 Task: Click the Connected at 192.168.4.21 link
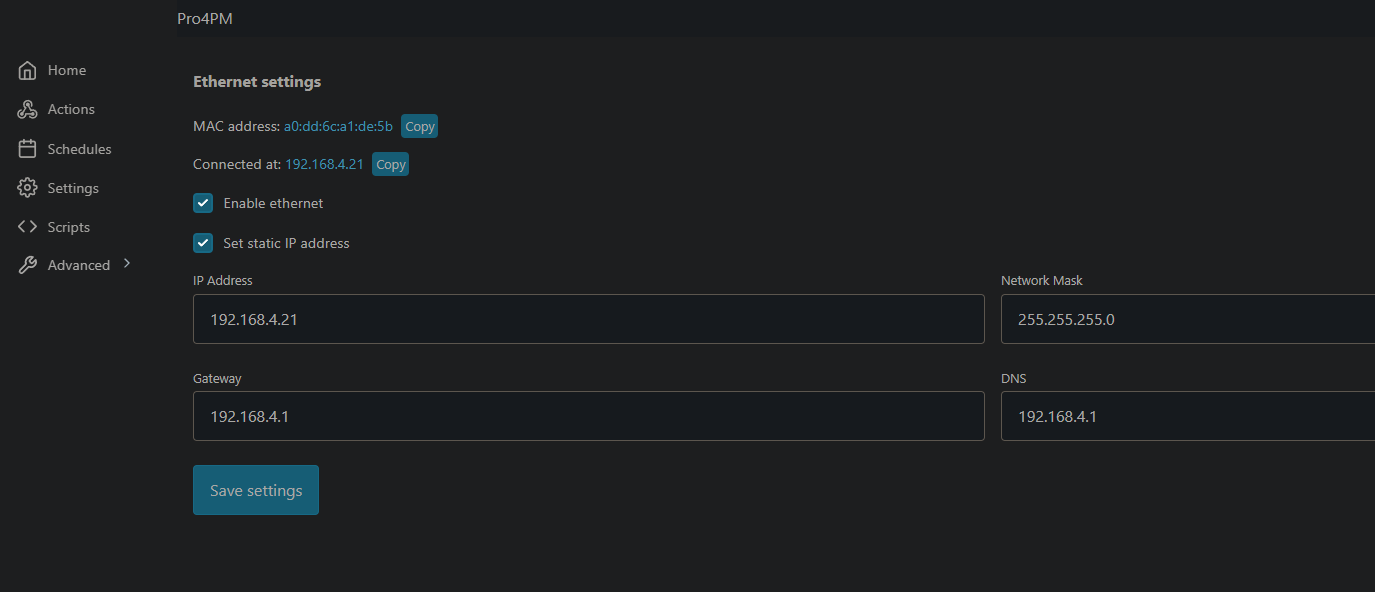[x=324, y=164]
